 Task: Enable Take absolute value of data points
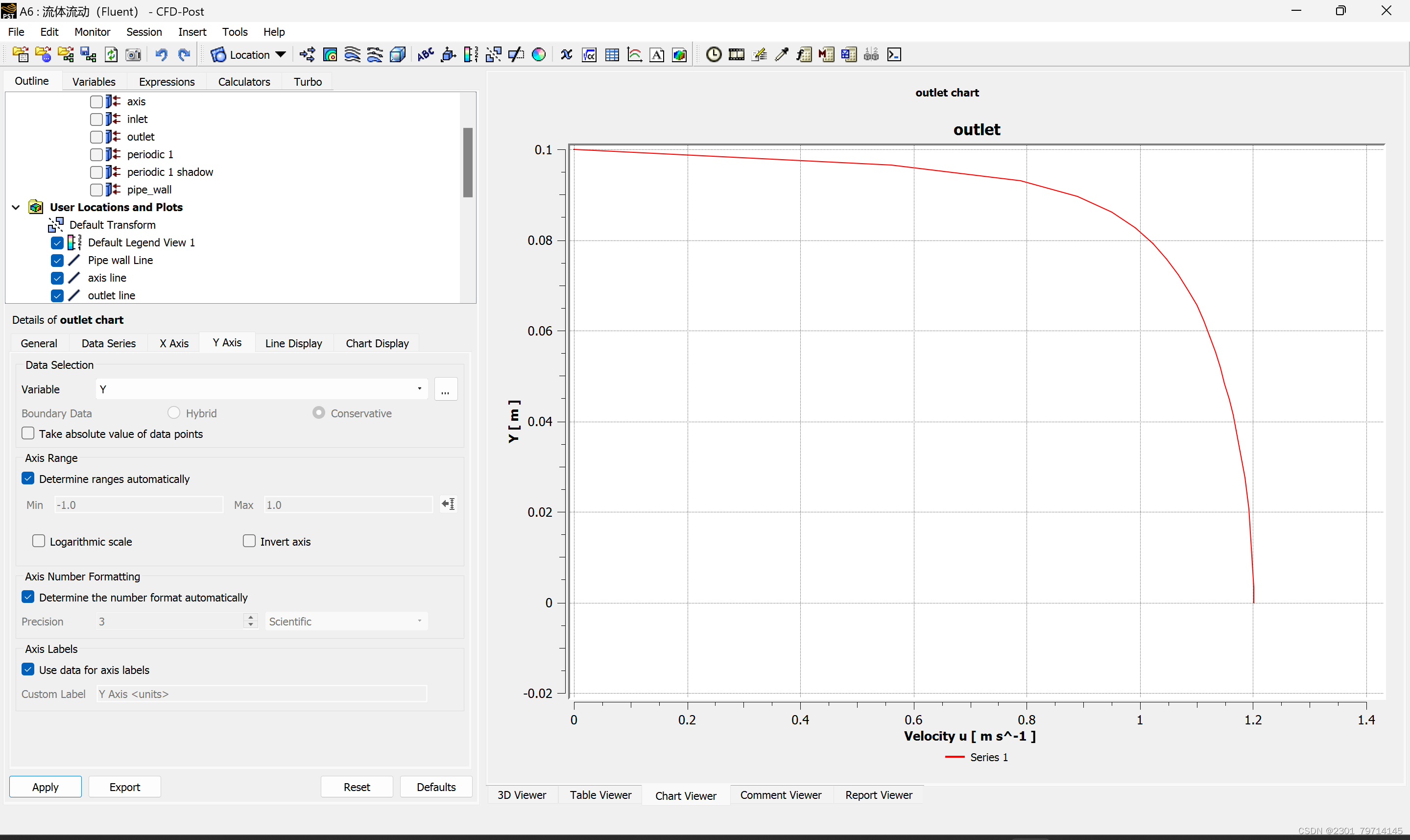pyautogui.click(x=28, y=433)
